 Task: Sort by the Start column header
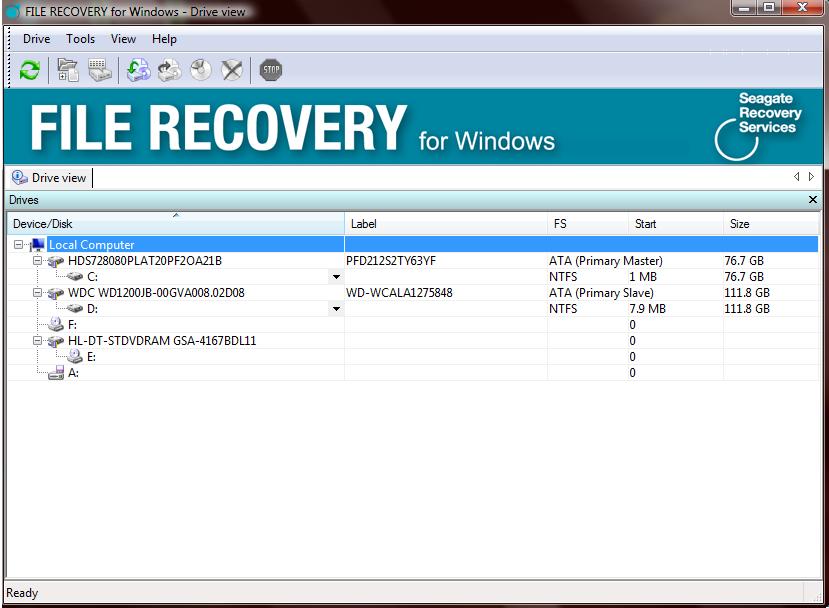pos(676,224)
